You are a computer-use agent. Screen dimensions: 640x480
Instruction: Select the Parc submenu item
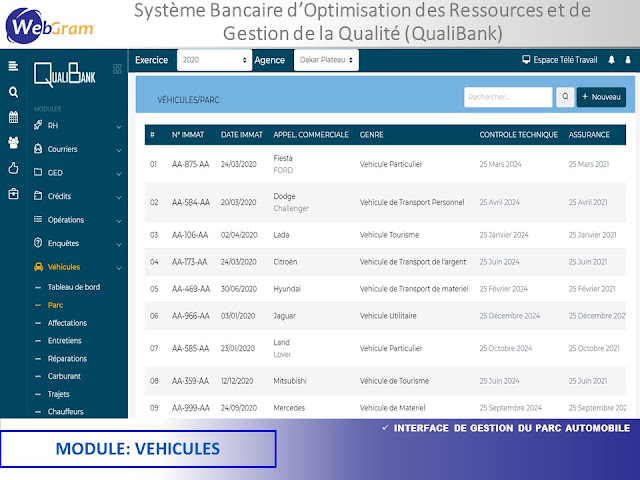tap(55, 305)
